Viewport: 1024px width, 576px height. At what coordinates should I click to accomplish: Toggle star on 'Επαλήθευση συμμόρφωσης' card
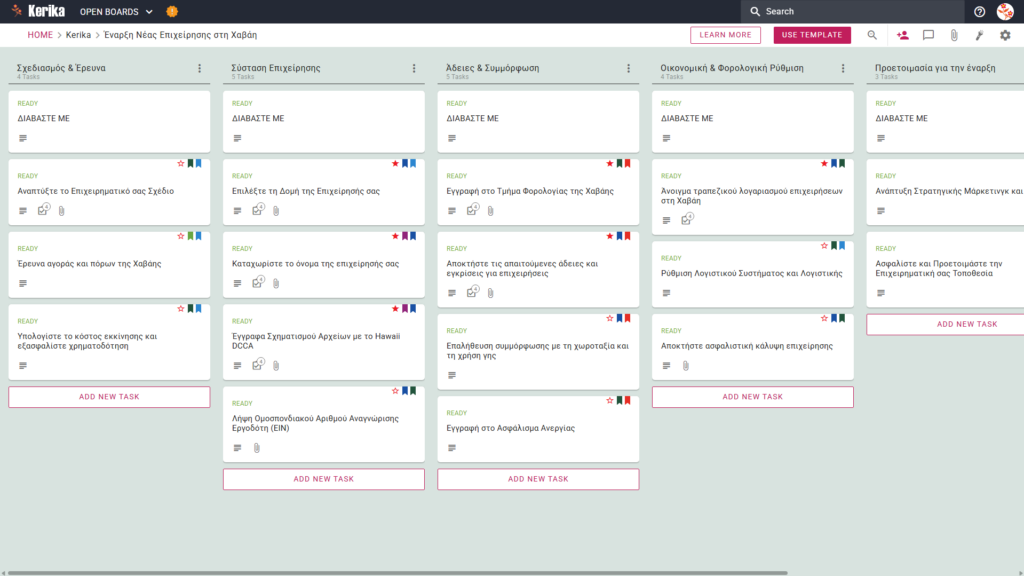(x=610, y=318)
